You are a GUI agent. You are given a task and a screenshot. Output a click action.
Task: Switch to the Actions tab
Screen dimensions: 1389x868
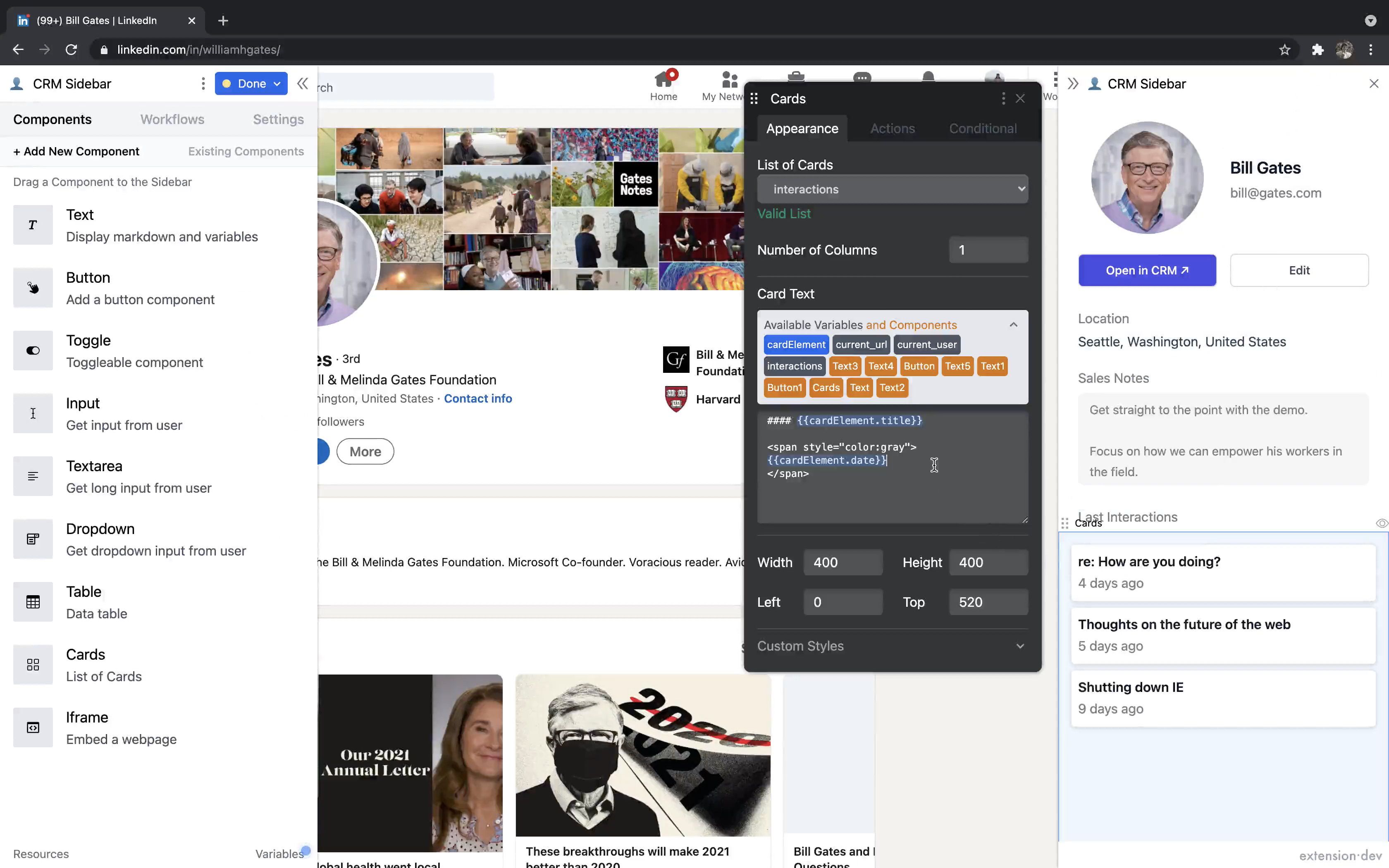click(893, 129)
